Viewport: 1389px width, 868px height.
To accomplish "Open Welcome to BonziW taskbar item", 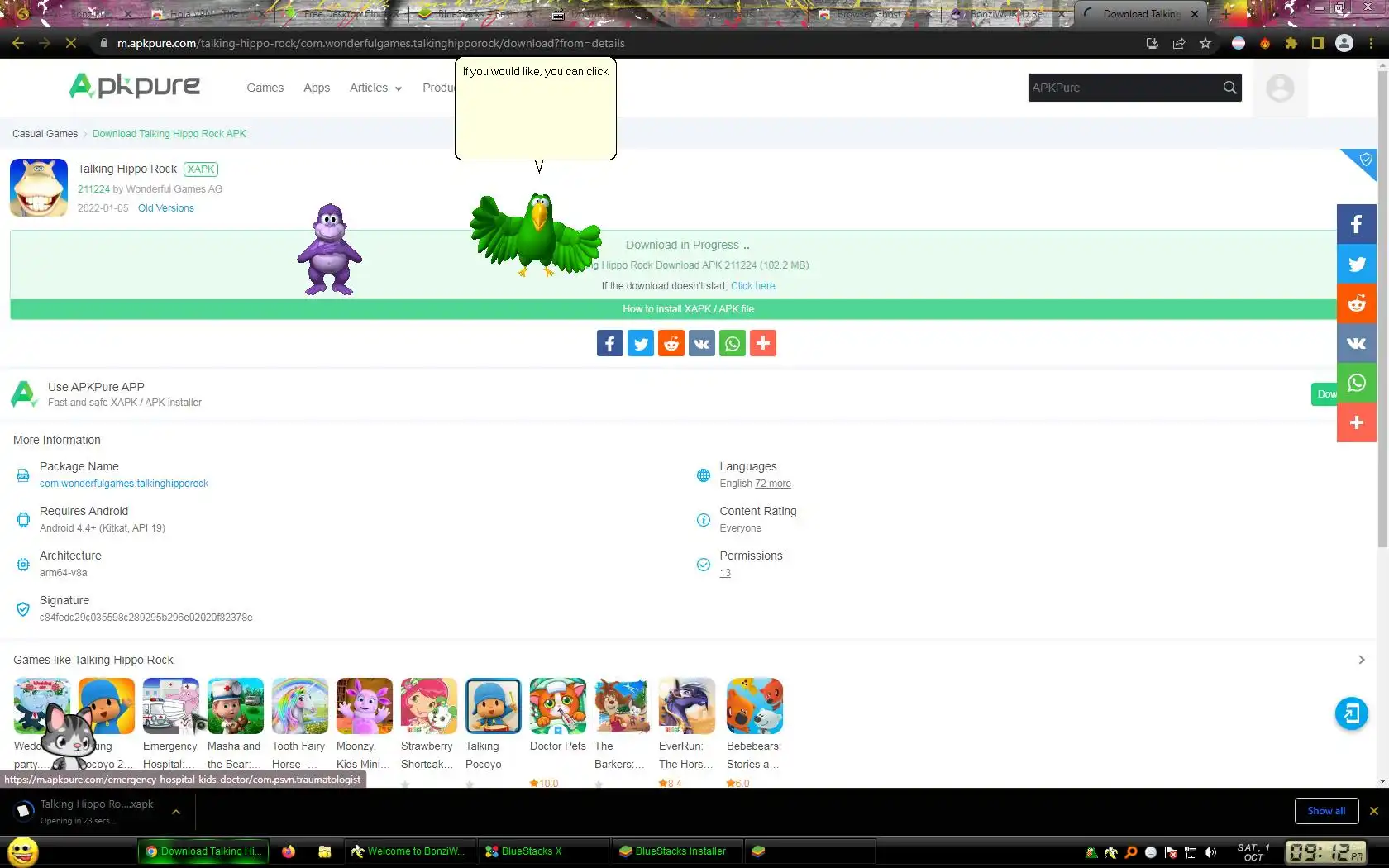I will [408, 851].
